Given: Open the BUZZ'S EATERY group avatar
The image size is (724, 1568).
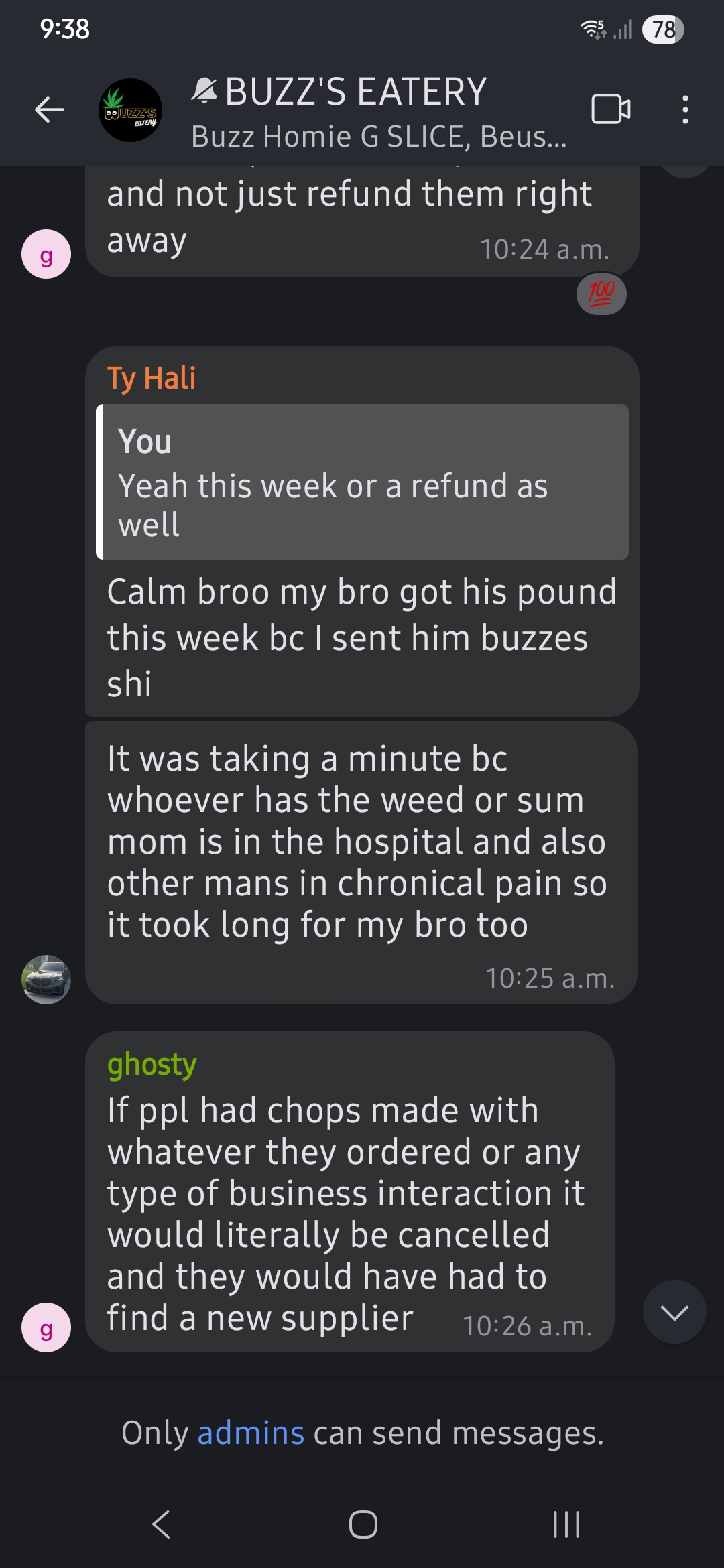Looking at the screenshot, I should (130, 110).
